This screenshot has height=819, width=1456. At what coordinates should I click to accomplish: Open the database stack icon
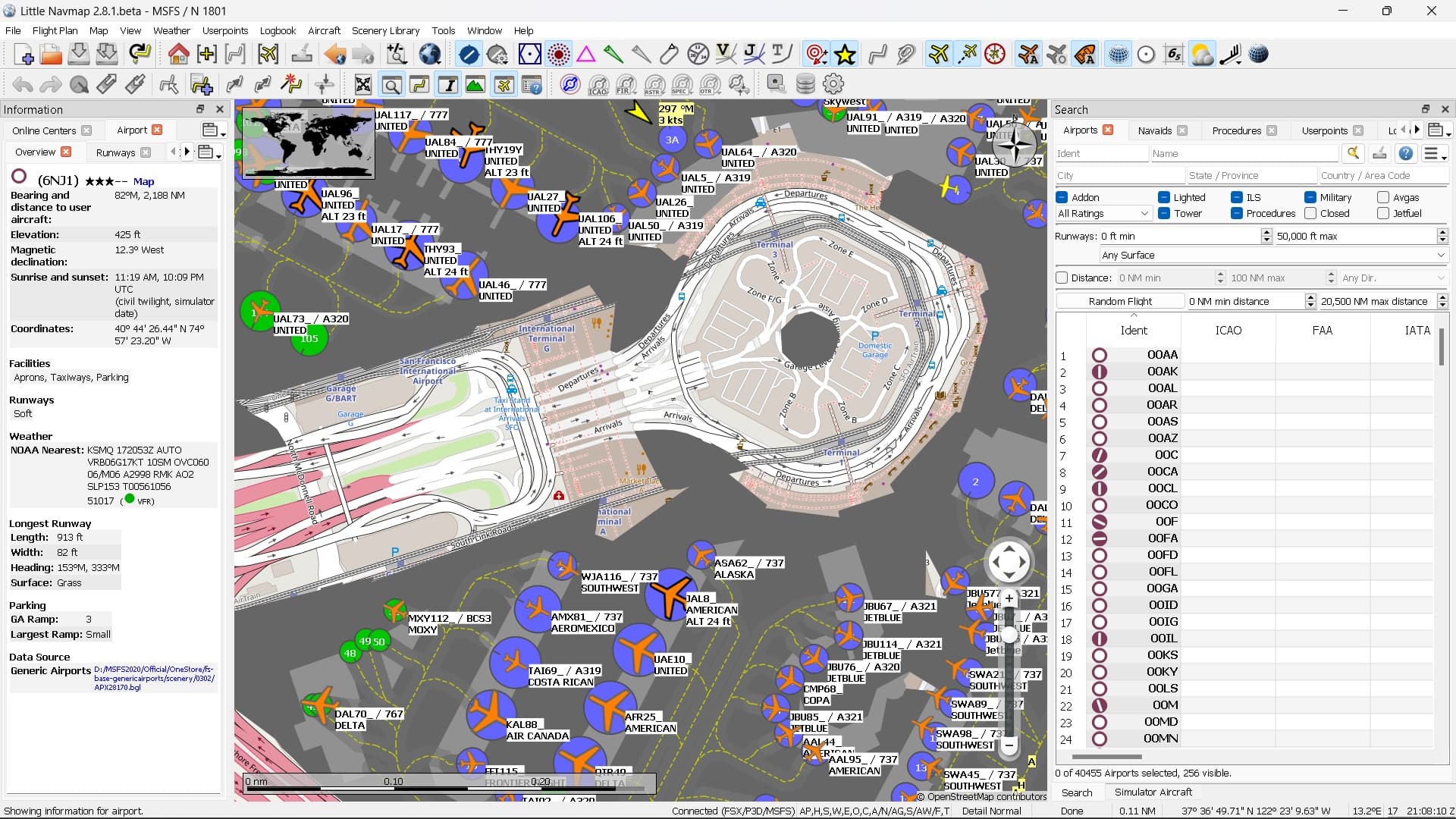tap(805, 84)
